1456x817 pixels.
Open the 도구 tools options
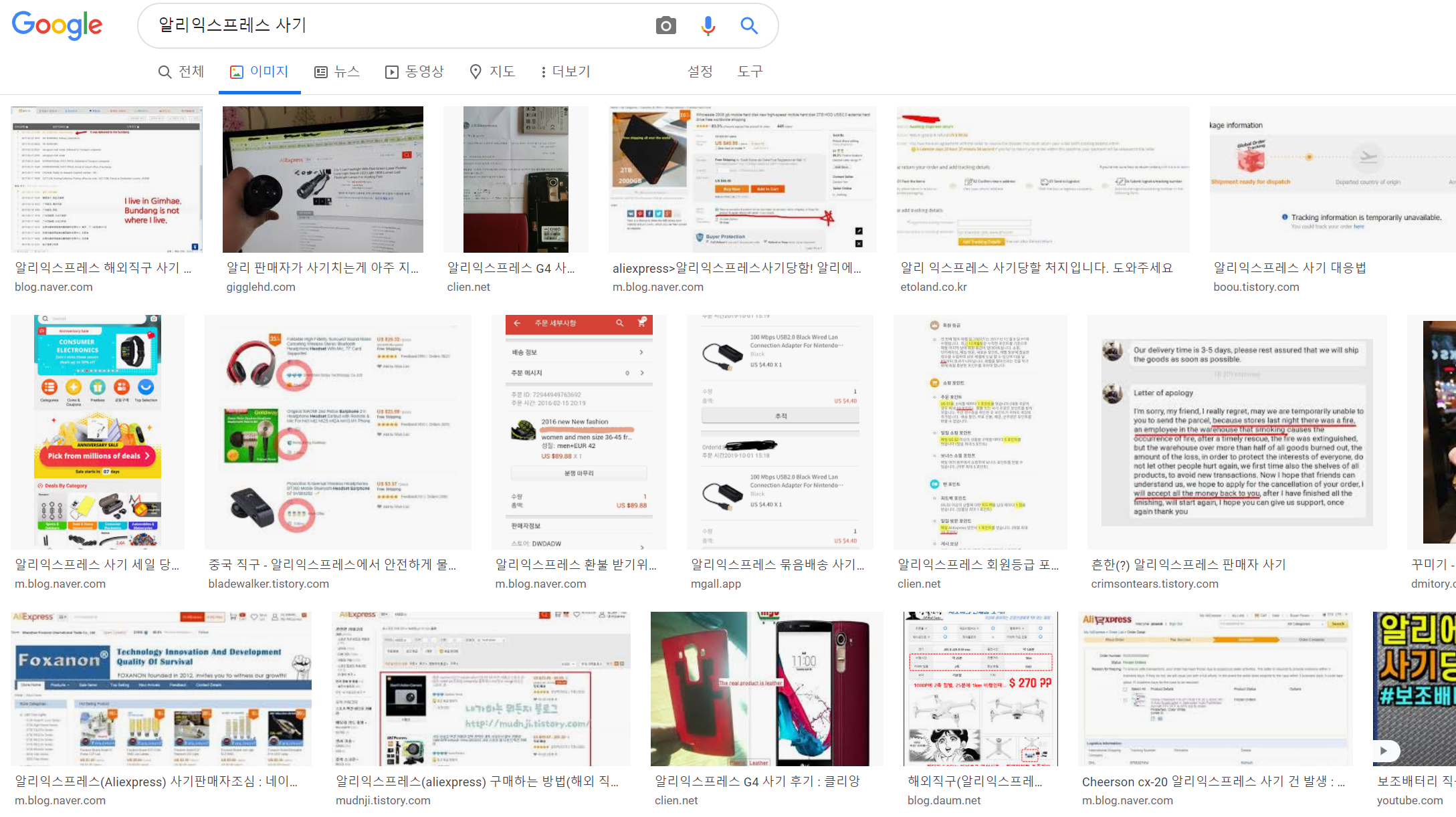(750, 72)
